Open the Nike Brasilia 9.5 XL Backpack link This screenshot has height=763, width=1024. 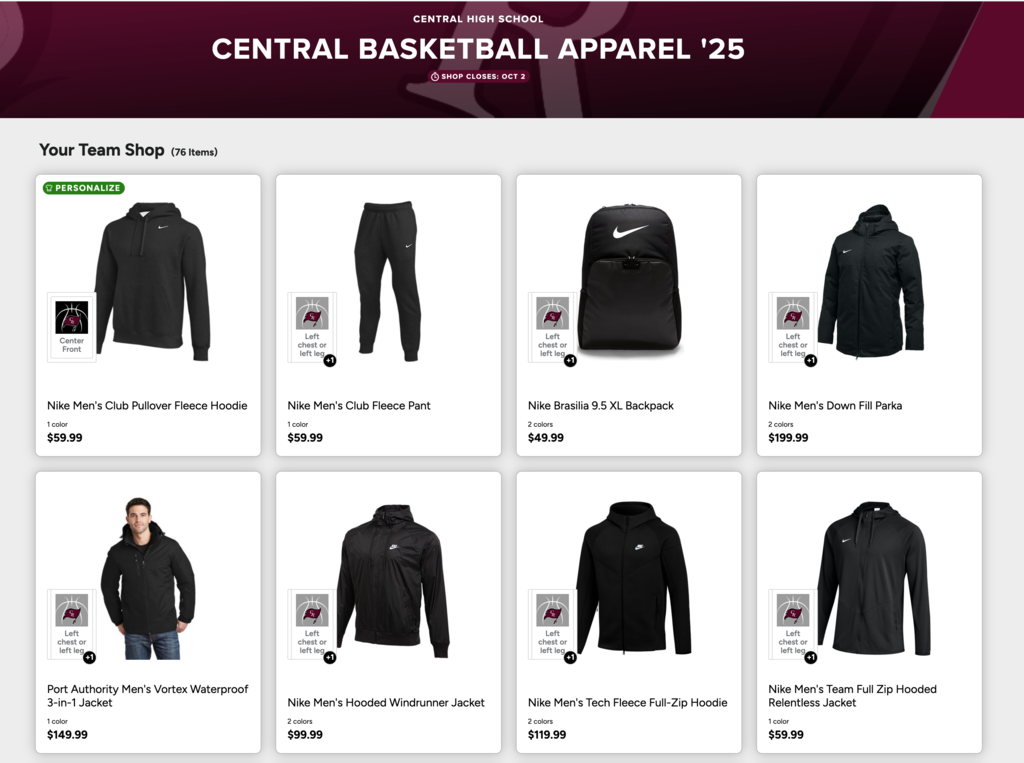(x=601, y=406)
